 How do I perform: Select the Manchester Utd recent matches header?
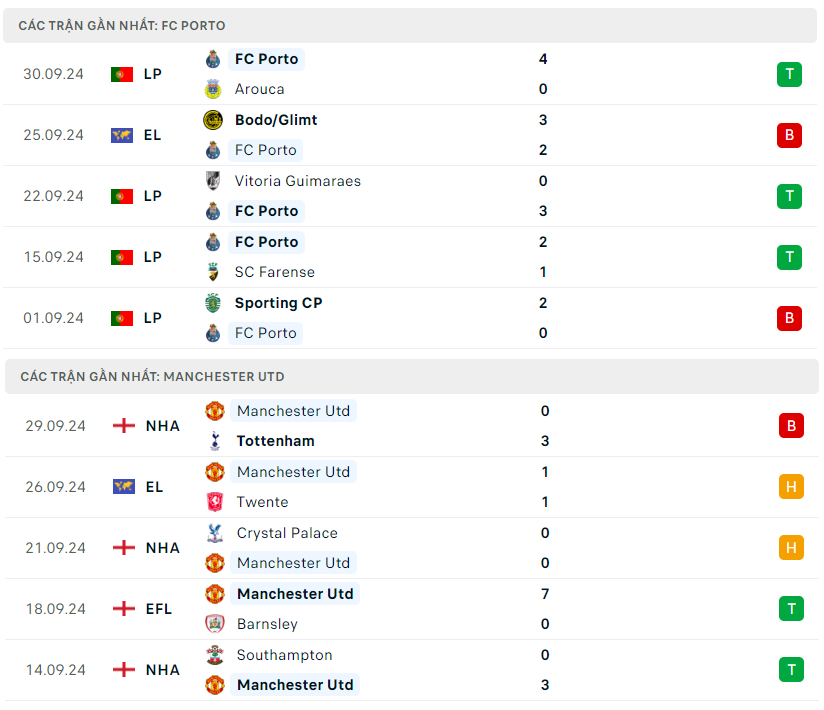pos(152,377)
